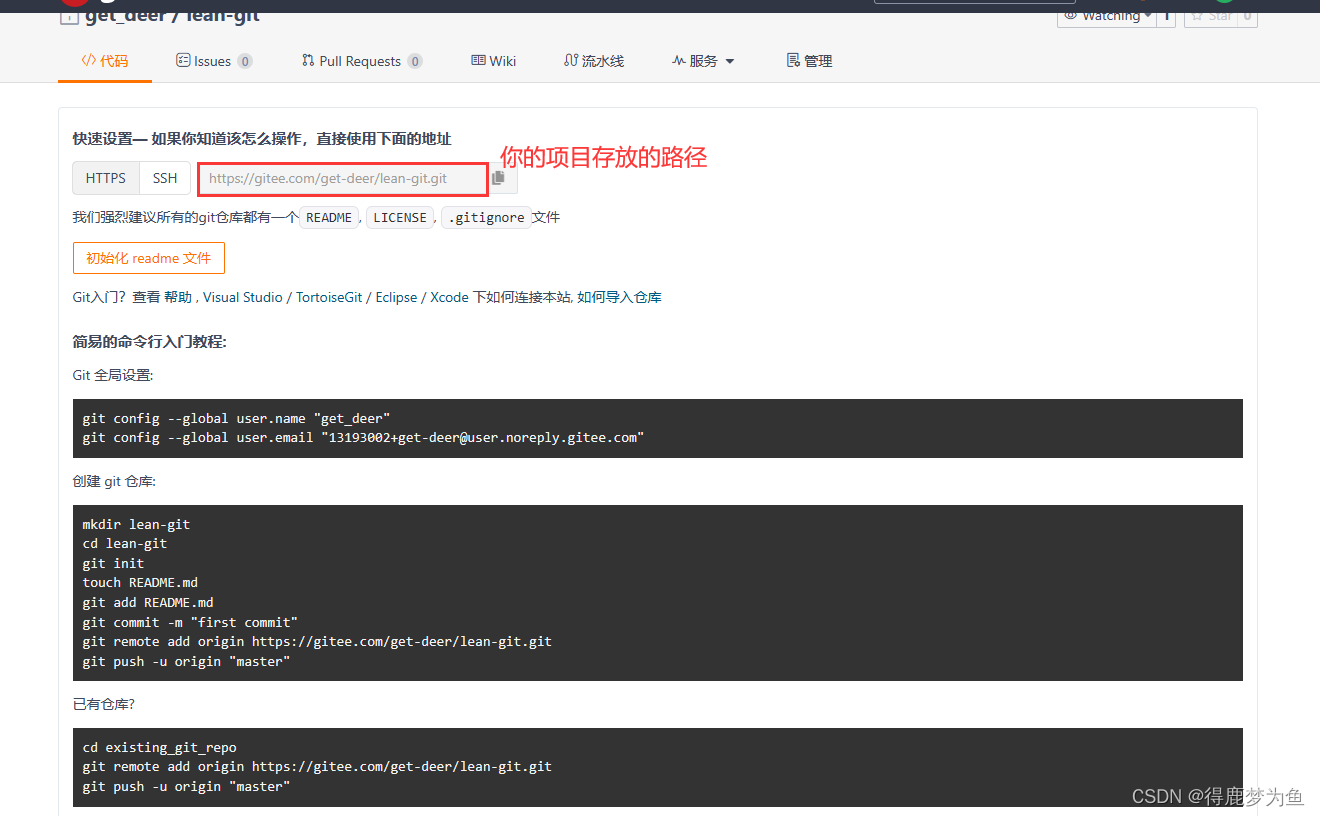Click the git config user.email line
Screen dimensions: 1320x816
(363, 437)
